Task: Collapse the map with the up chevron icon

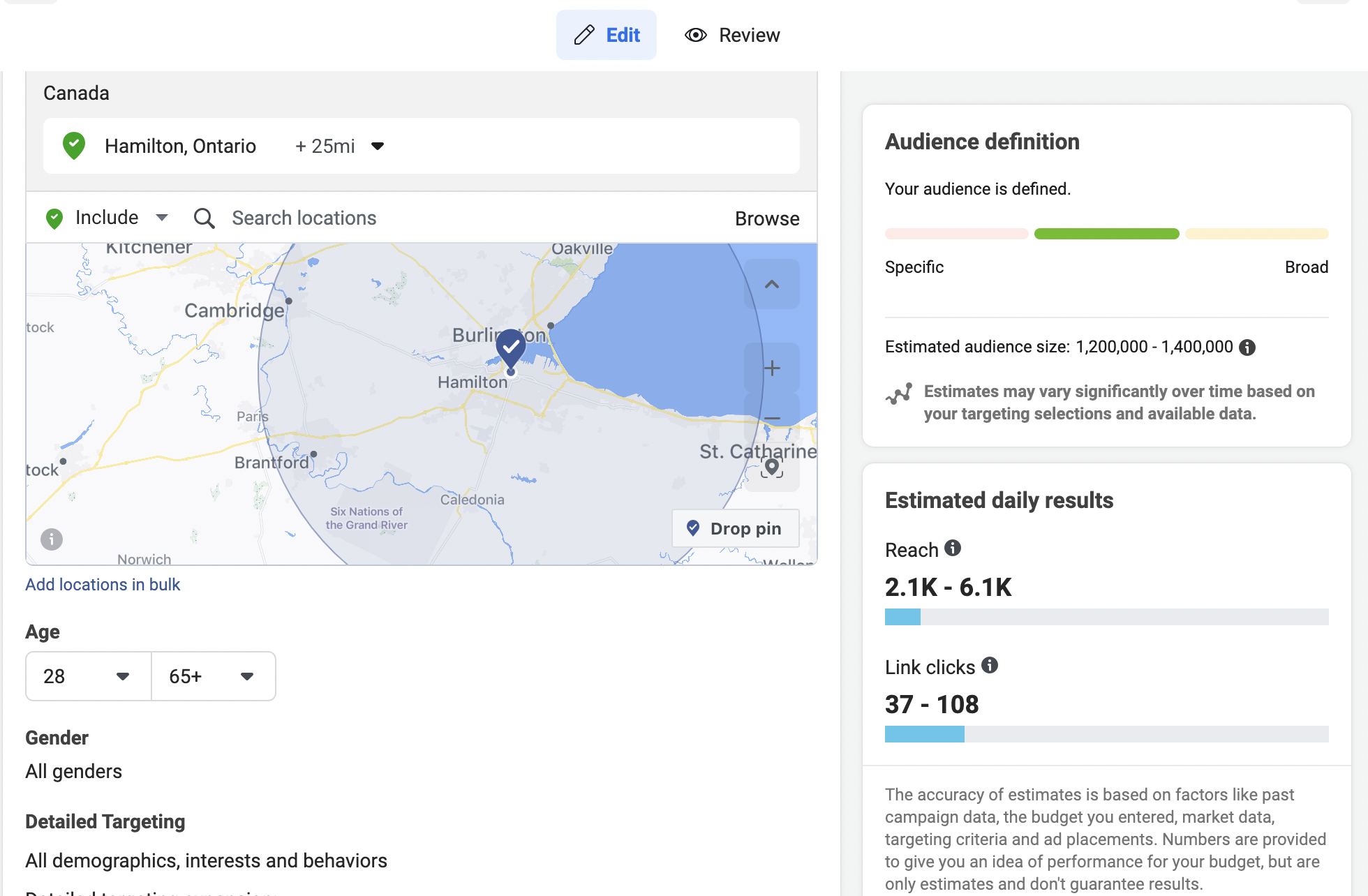Action: coord(772,285)
